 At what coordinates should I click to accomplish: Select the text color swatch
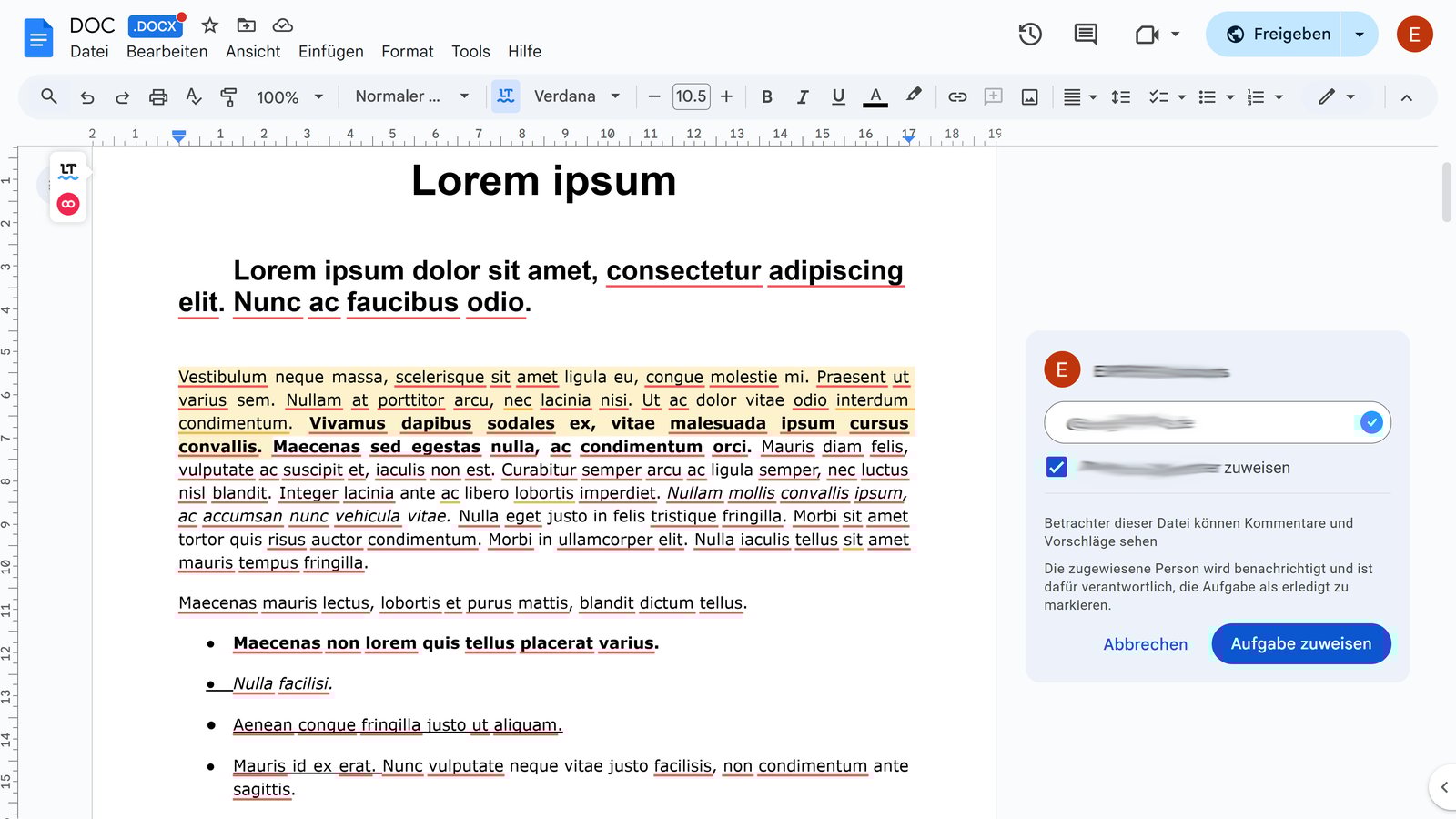coord(874,96)
